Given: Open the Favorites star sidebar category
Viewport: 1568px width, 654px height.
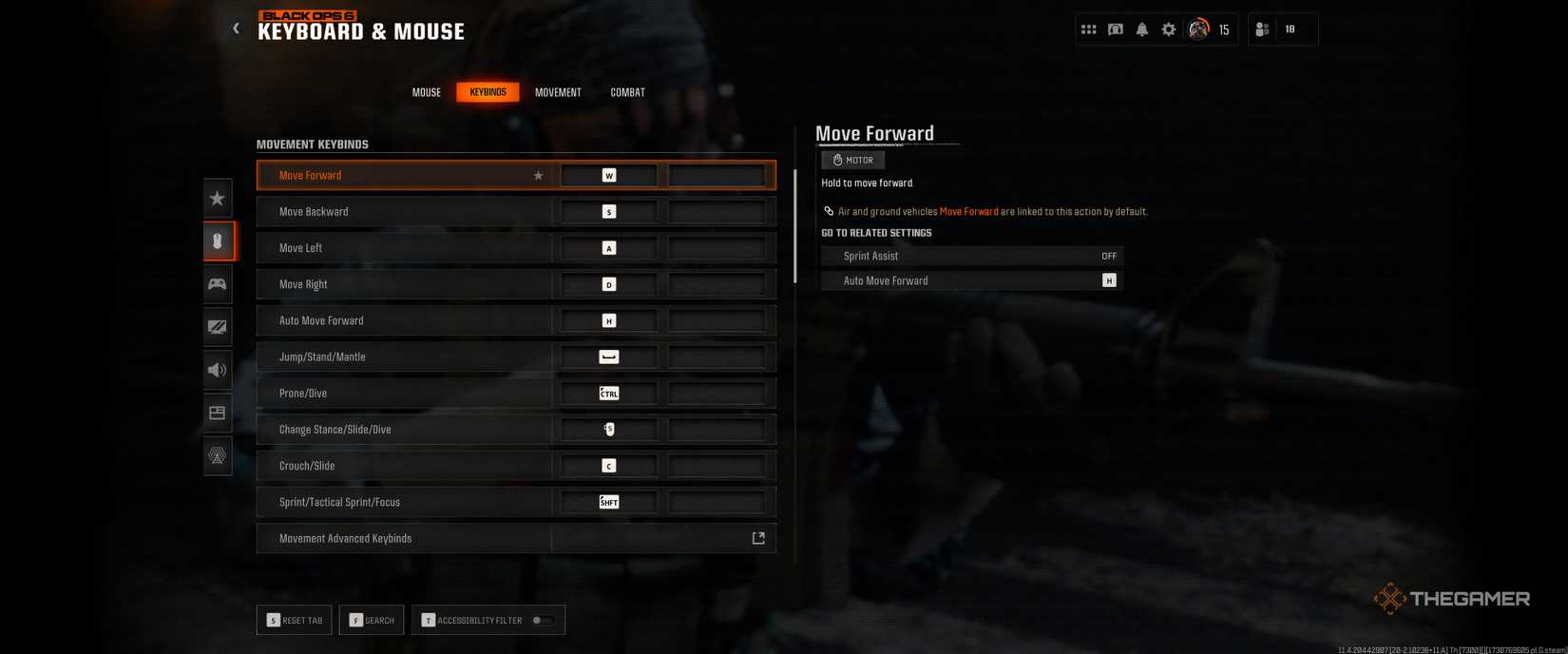Looking at the screenshot, I should pyautogui.click(x=218, y=199).
